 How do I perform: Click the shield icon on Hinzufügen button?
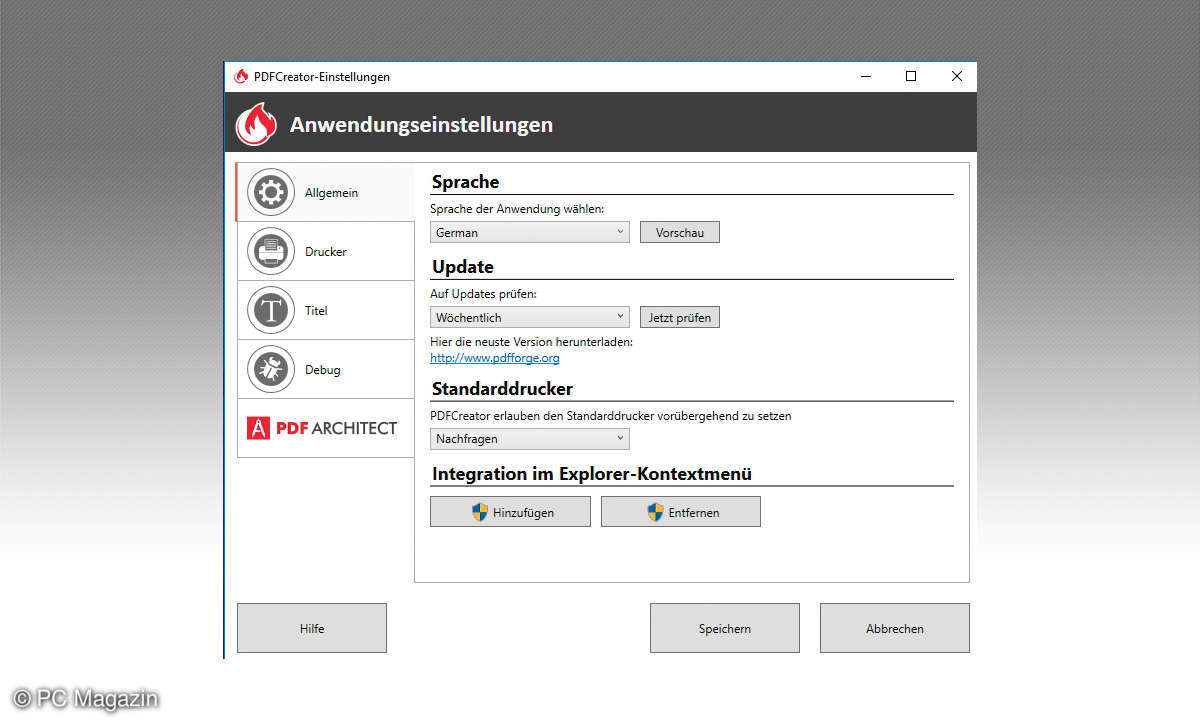[480, 512]
